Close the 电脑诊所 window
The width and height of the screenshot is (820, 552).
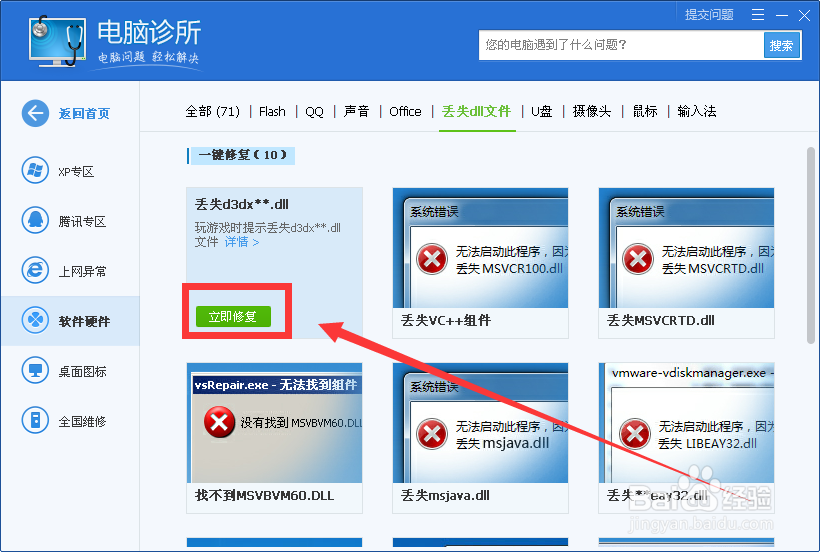tap(804, 15)
